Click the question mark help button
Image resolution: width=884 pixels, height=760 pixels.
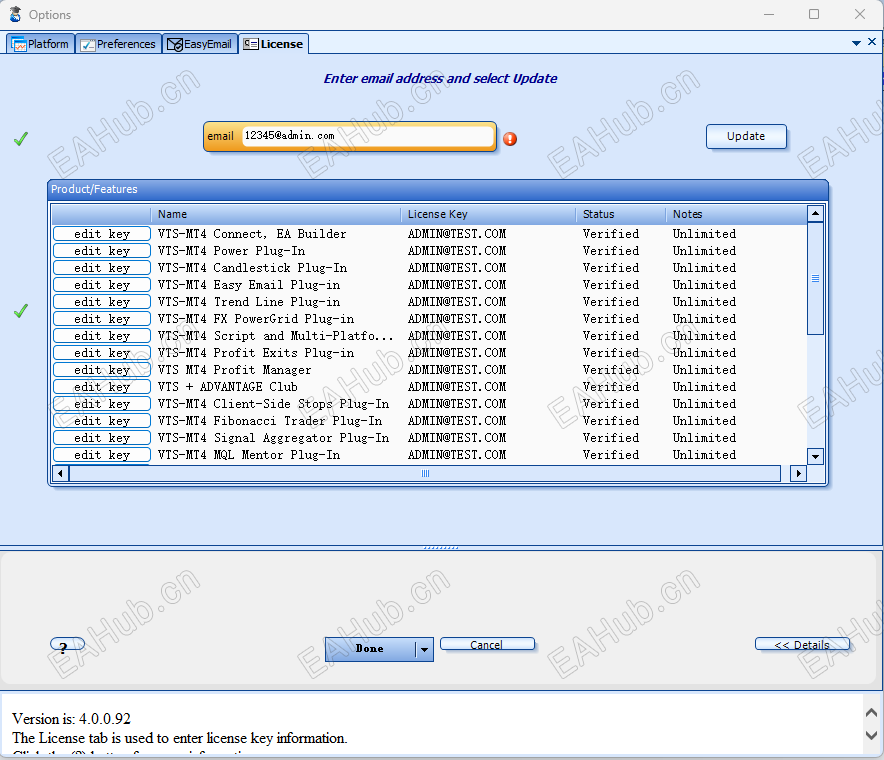(x=67, y=646)
